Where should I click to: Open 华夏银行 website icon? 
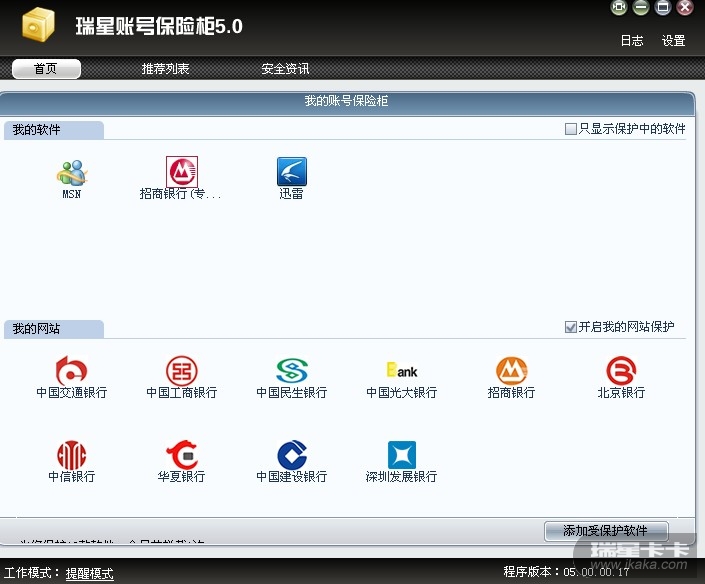click(x=182, y=455)
